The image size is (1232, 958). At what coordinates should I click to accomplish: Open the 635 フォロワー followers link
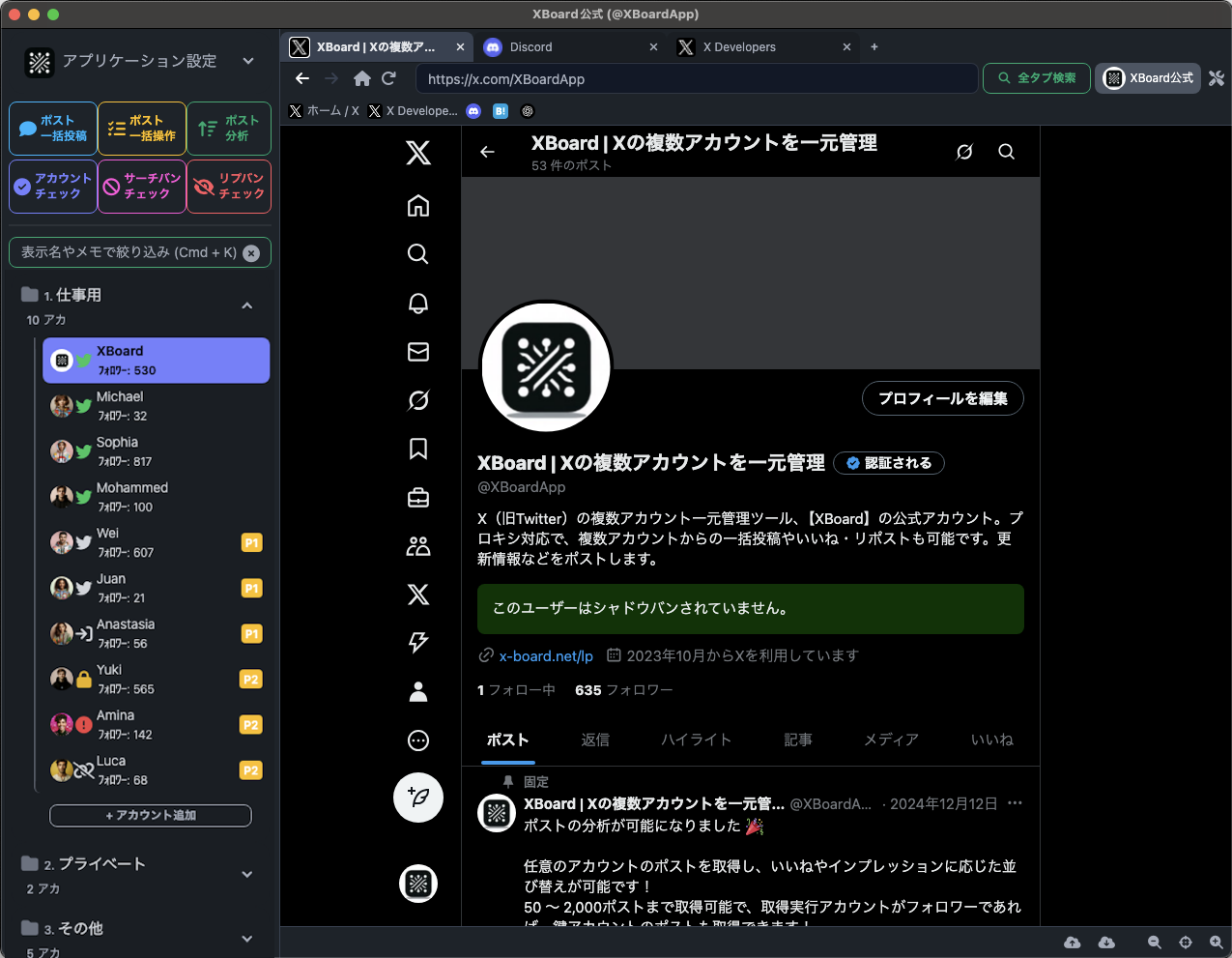pyautogui.click(x=623, y=690)
